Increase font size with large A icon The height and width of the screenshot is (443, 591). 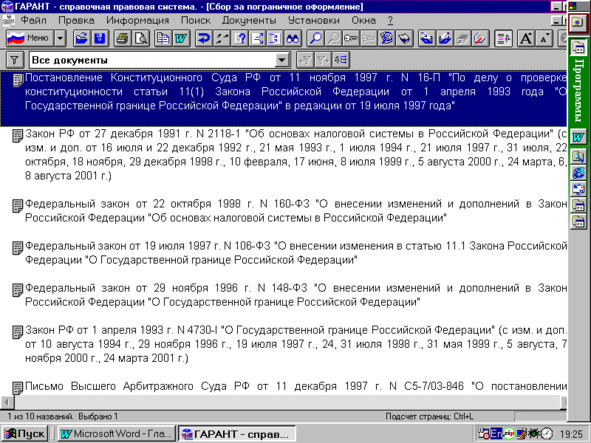(x=526, y=38)
